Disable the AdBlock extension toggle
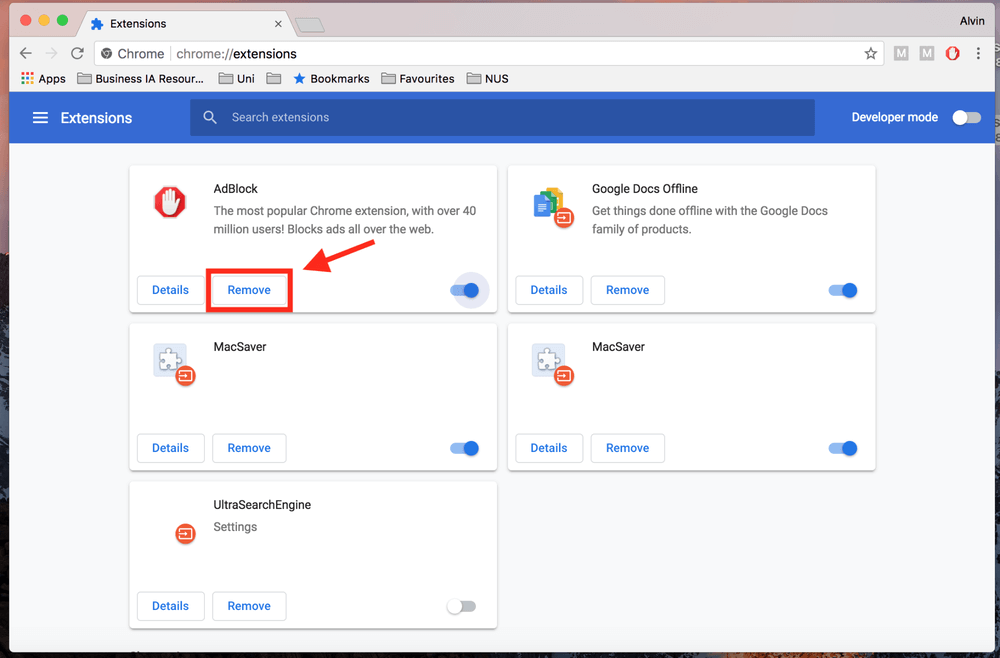 point(465,290)
